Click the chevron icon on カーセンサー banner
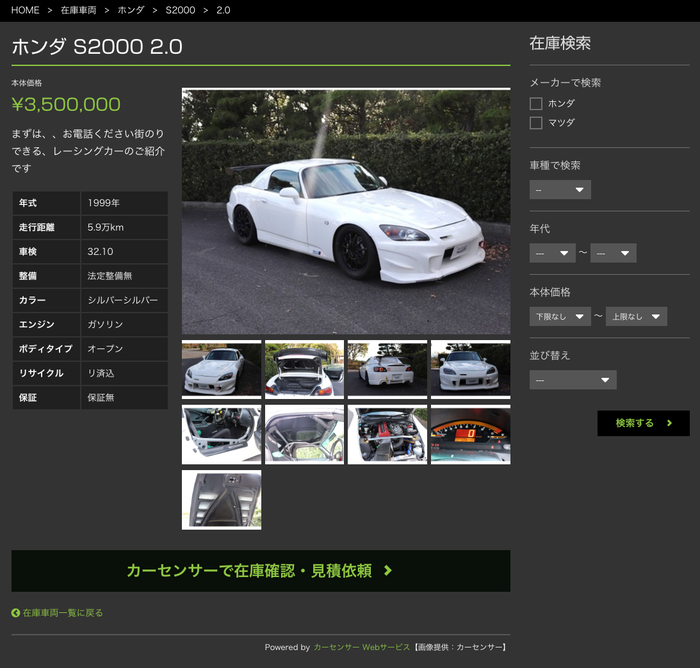 pyautogui.click(x=388, y=571)
